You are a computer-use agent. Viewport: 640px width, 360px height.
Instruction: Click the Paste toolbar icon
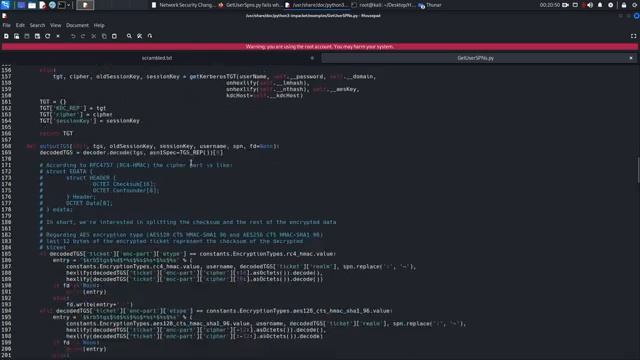[x=114, y=36]
